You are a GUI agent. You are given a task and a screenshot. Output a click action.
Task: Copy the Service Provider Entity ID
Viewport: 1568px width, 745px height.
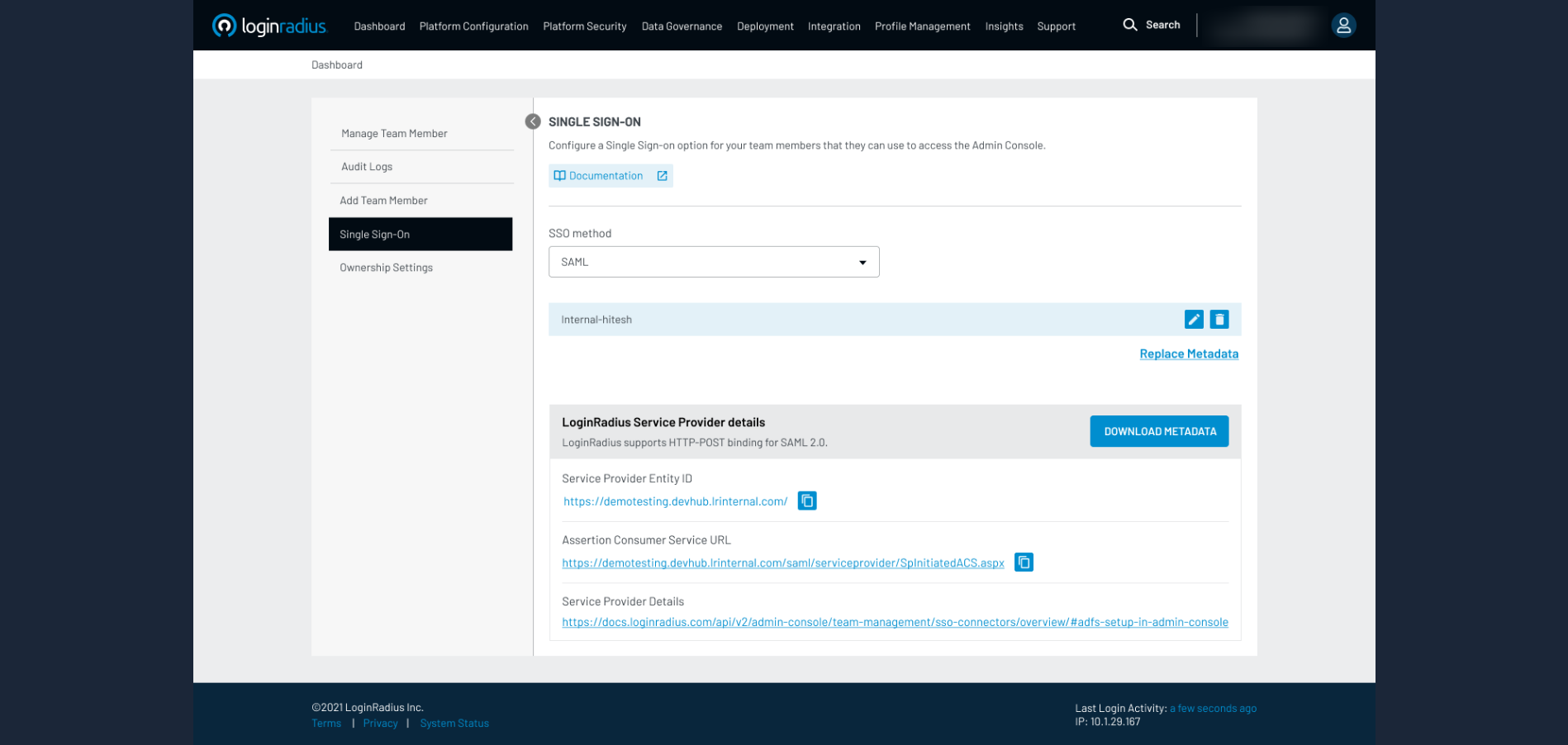pos(806,501)
